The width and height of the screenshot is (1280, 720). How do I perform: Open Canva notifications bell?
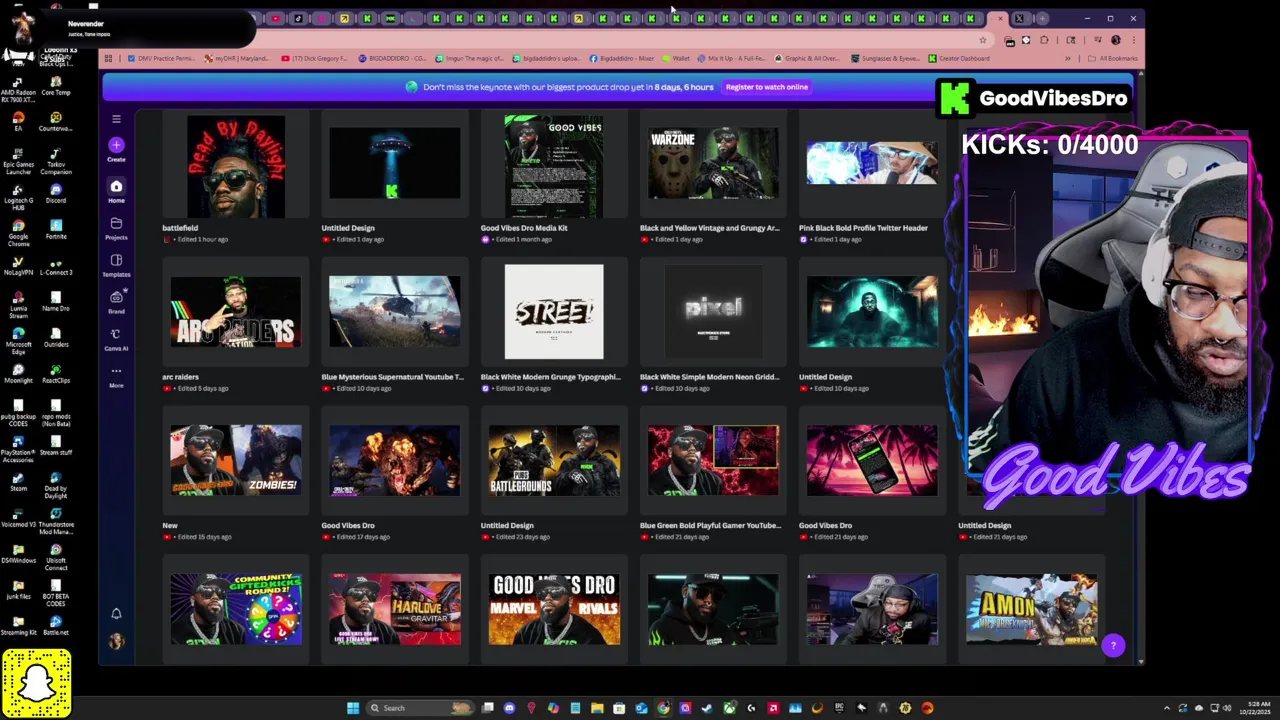116,614
